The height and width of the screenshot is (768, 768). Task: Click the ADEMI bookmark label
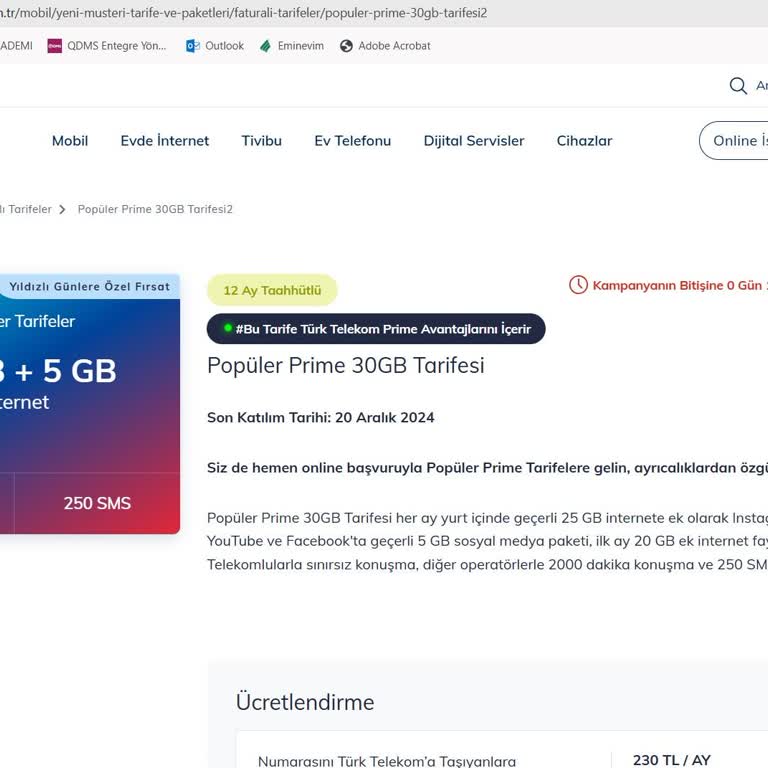tap(16, 46)
